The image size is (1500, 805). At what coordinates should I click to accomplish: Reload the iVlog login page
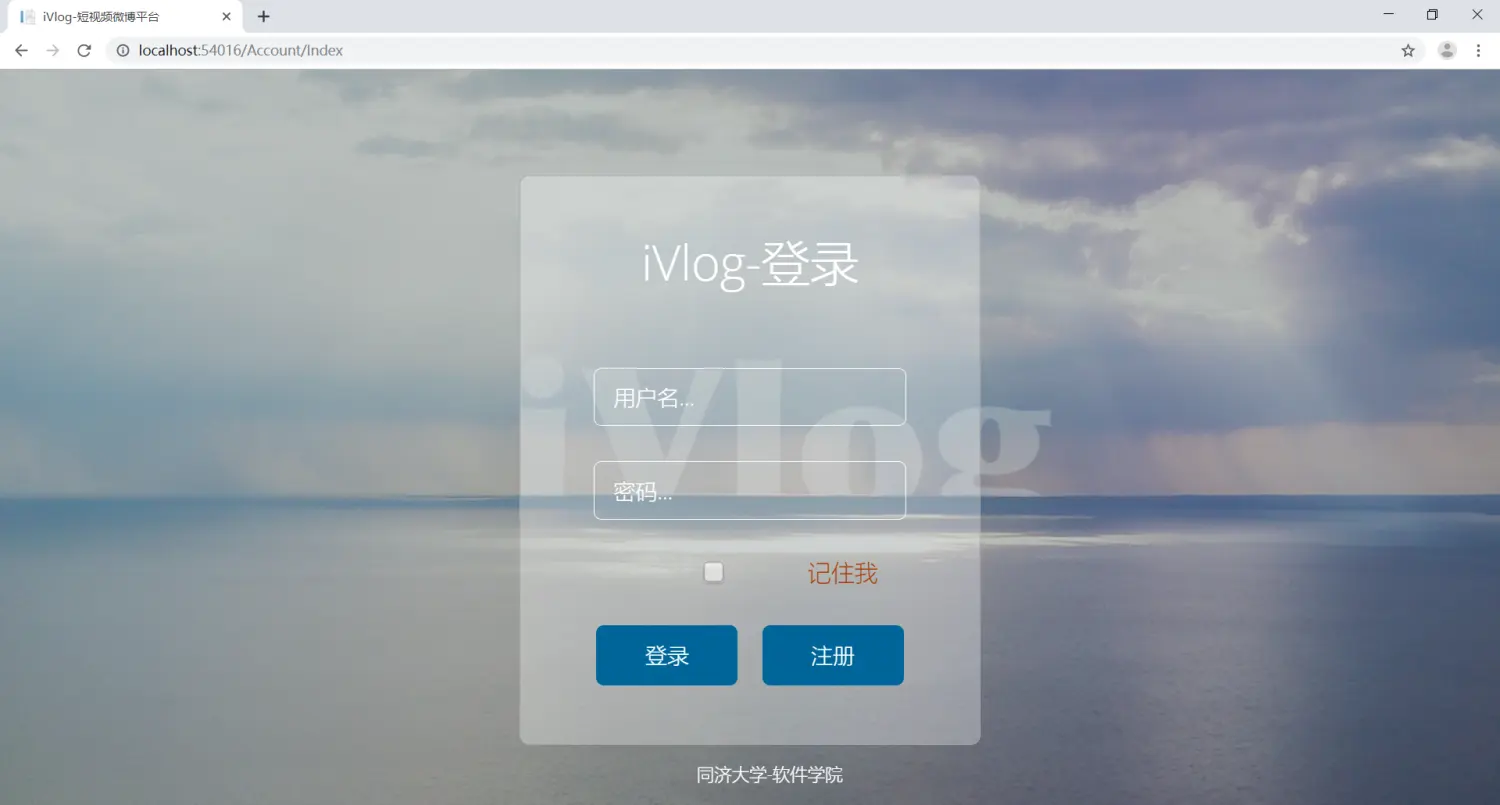[84, 51]
